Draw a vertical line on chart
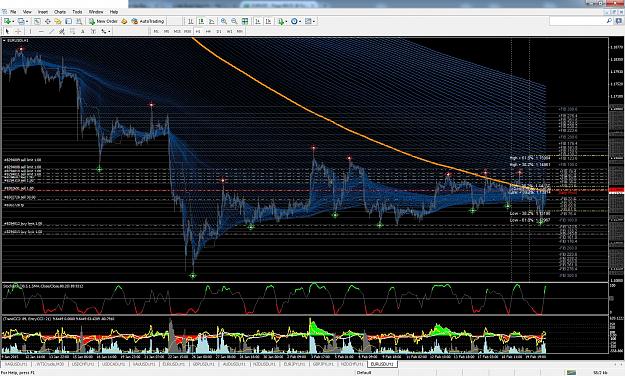 tap(30, 31)
